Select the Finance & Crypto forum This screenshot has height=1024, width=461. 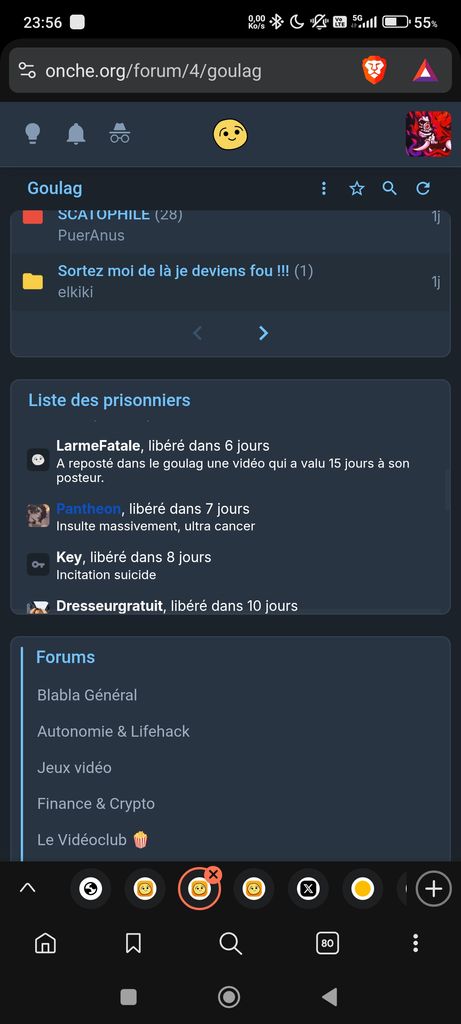point(96,803)
